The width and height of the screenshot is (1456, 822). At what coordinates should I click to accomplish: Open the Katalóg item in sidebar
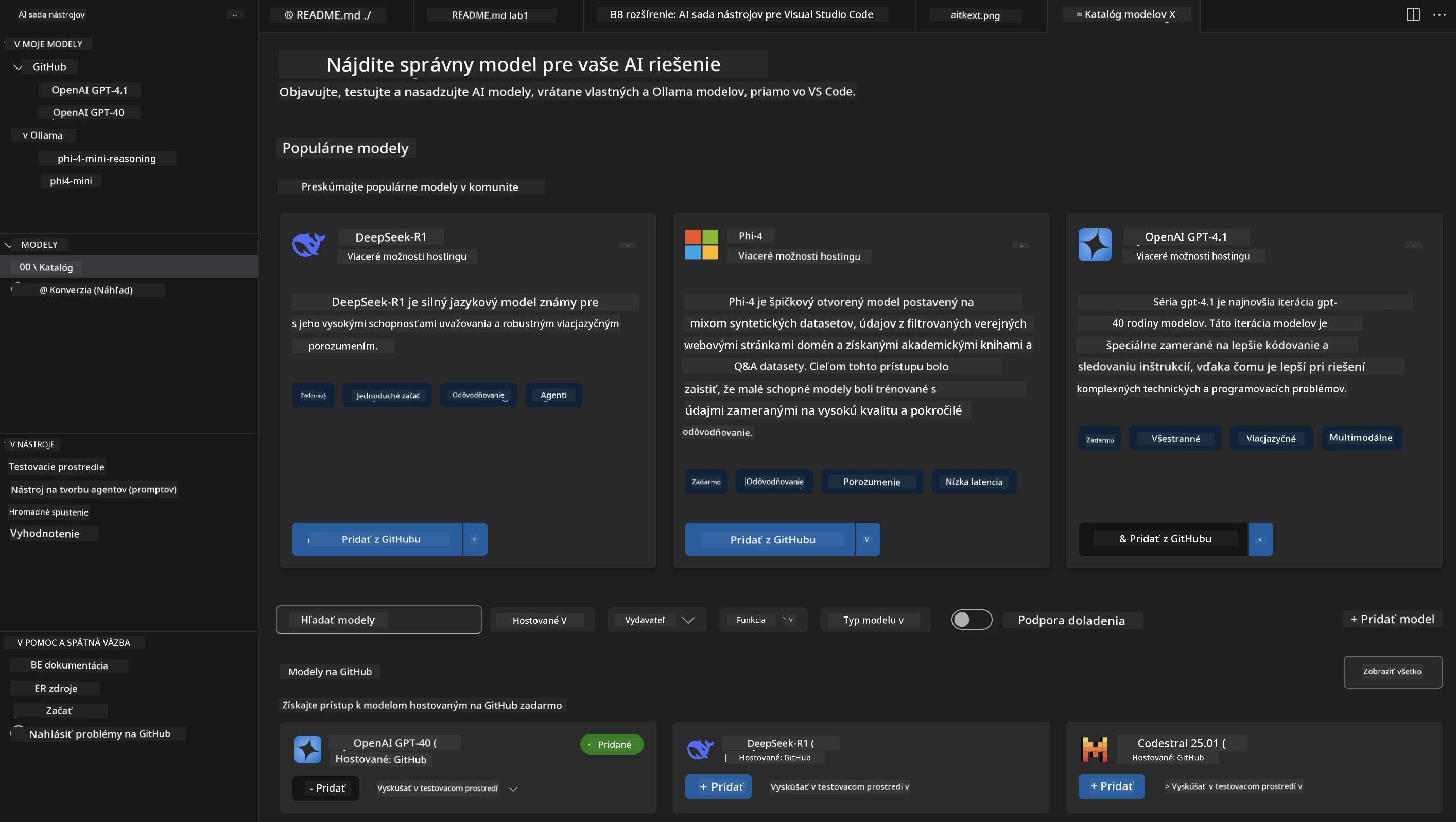click(129, 267)
